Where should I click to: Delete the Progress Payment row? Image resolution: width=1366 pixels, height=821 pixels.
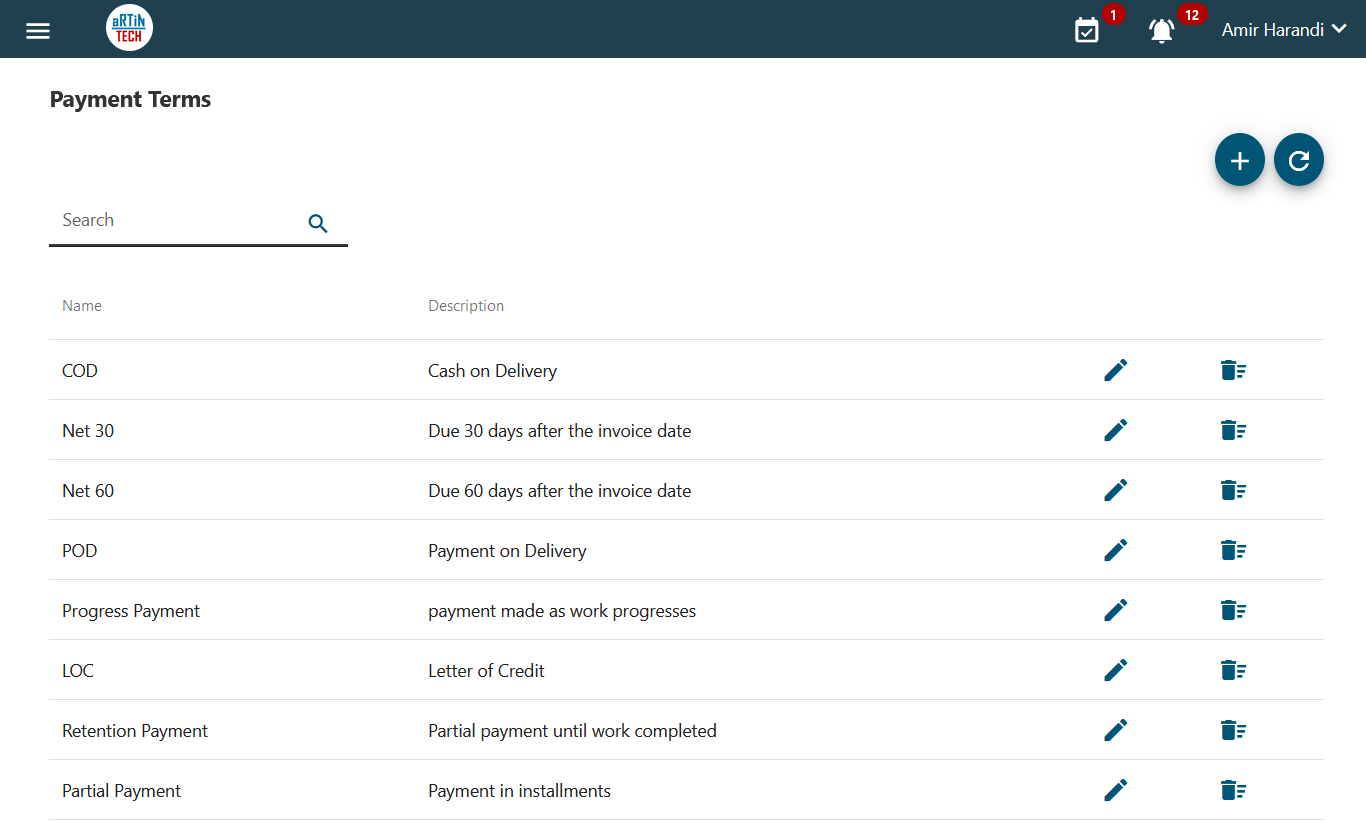1233,610
